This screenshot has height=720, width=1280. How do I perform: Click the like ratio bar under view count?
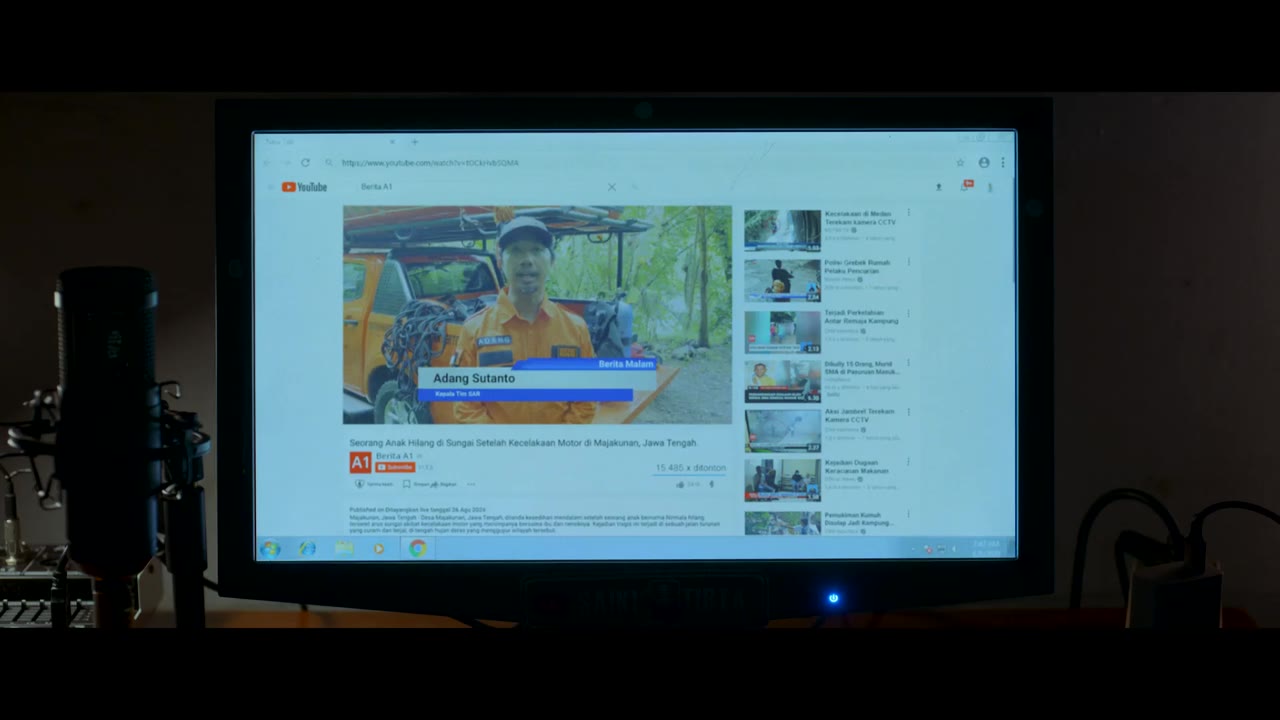click(x=689, y=475)
